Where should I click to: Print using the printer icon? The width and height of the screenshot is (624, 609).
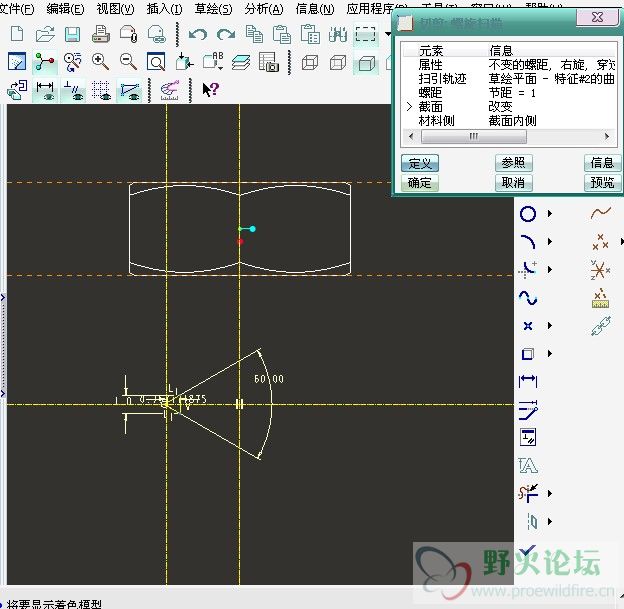[101, 34]
